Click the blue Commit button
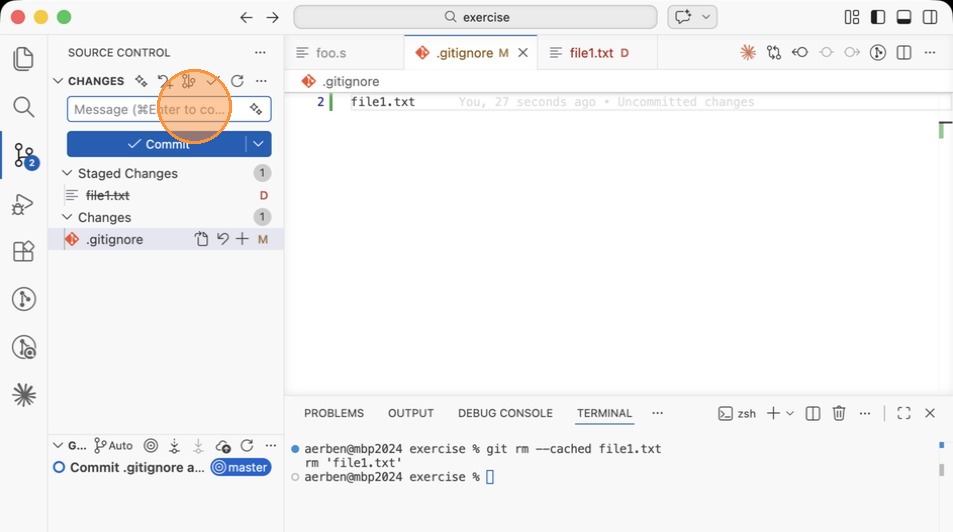Viewport: 953px width, 532px height. tap(156, 144)
